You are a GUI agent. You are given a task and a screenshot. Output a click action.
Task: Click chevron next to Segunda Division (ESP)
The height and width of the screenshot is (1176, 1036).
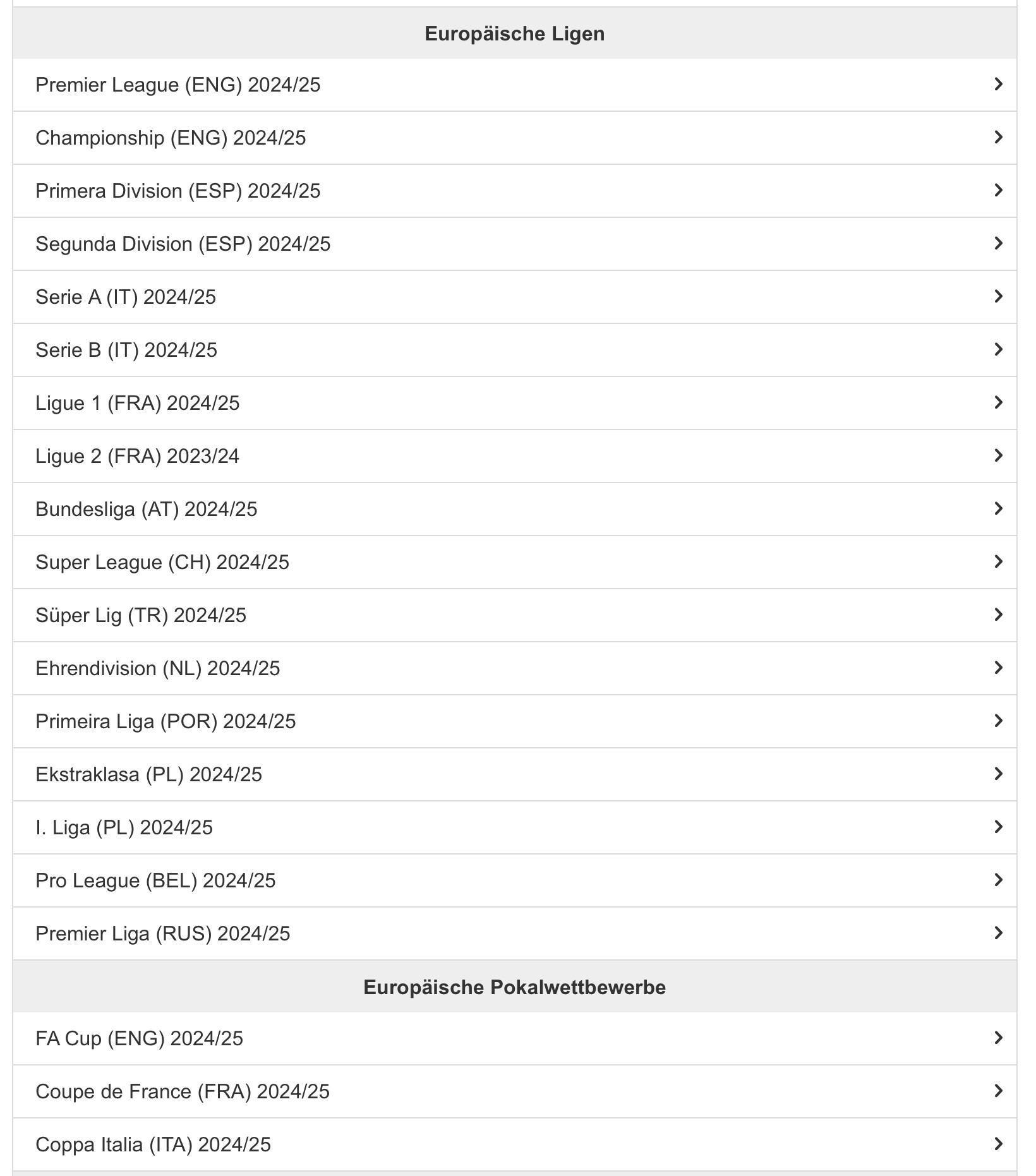coord(998,243)
